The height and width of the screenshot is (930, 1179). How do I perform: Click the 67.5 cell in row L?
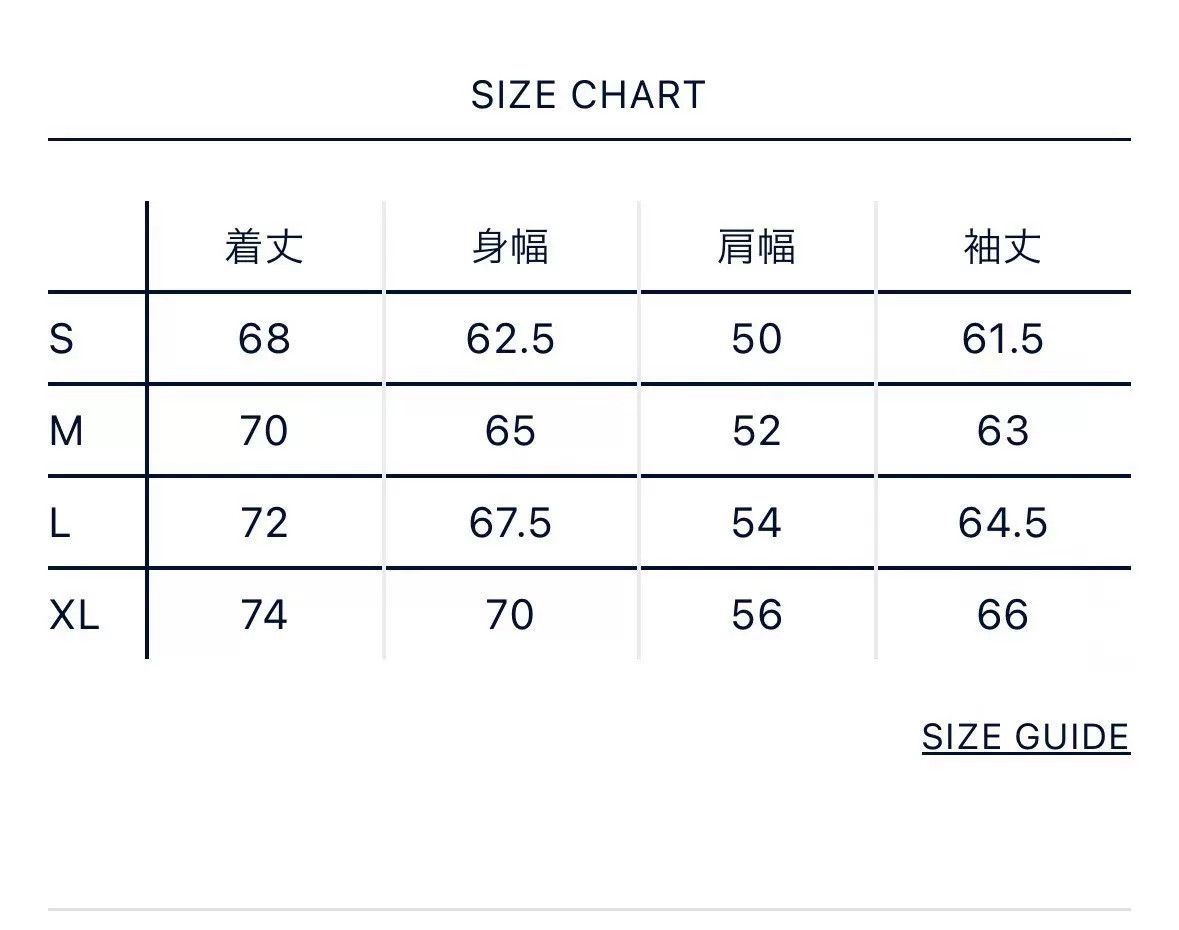510,523
